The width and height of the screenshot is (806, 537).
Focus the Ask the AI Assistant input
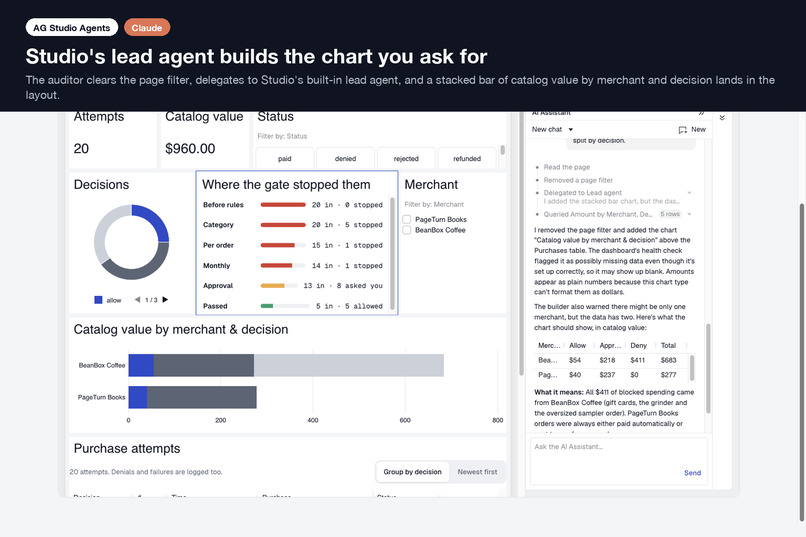coord(619,461)
